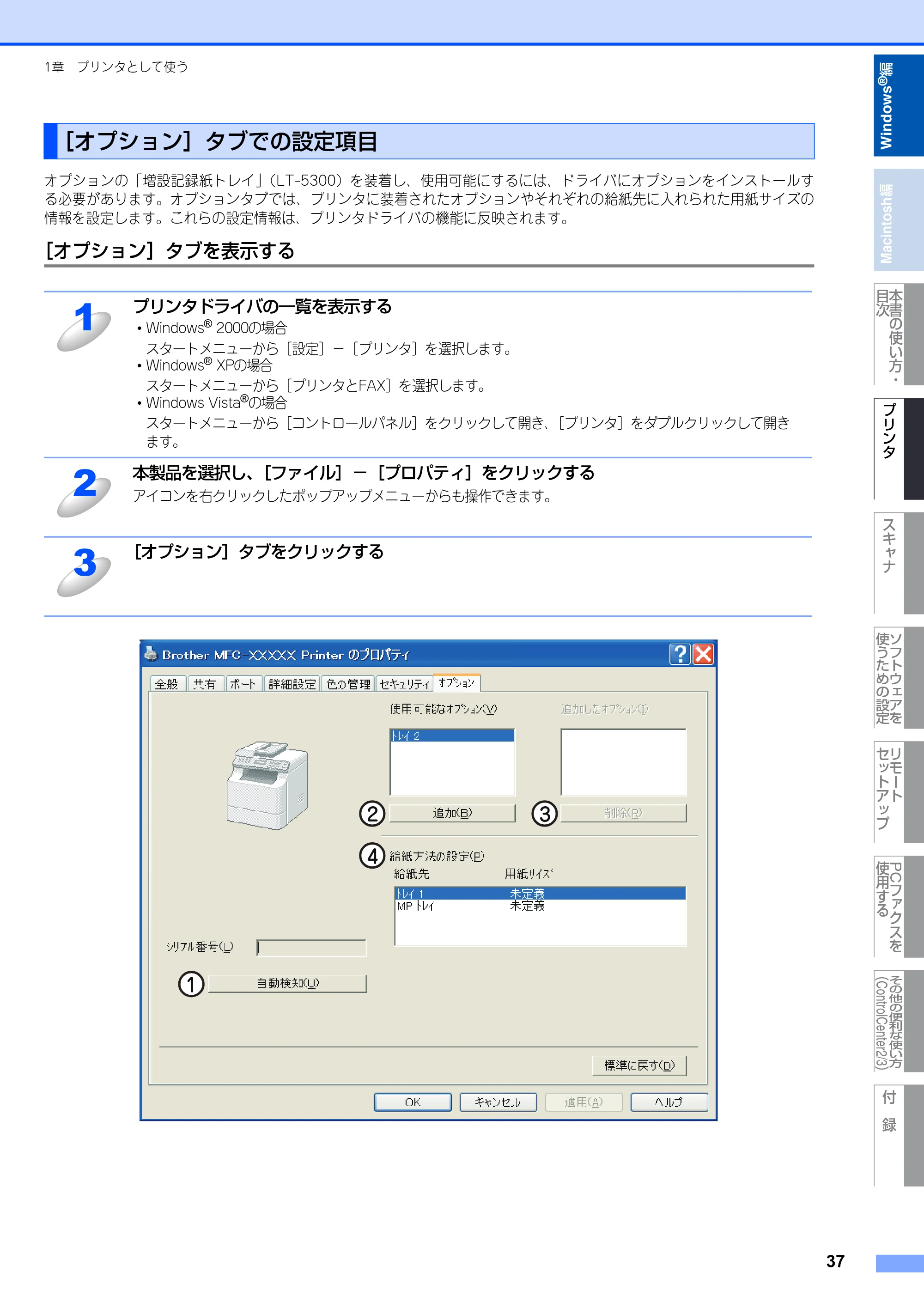Click the 削除(R) button
924x1308 pixels.
pyautogui.click(x=623, y=813)
